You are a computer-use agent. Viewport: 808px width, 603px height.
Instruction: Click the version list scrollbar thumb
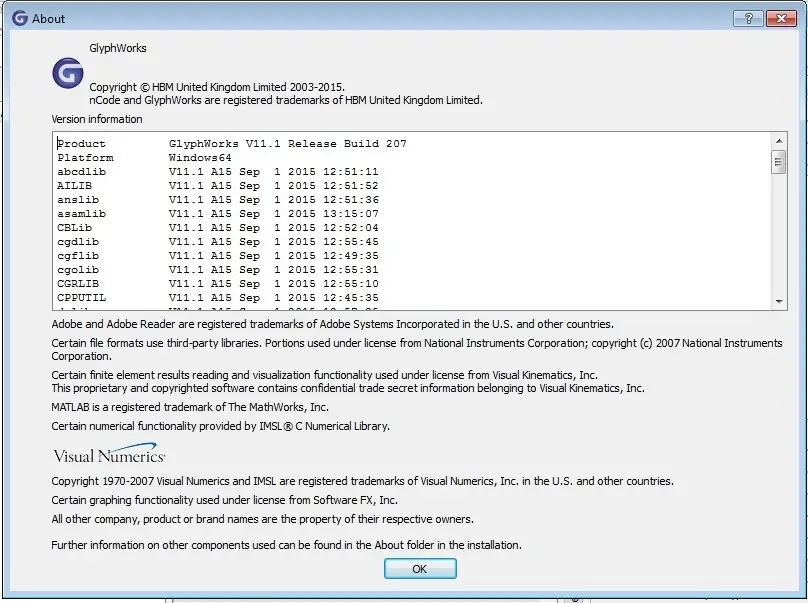[779, 162]
